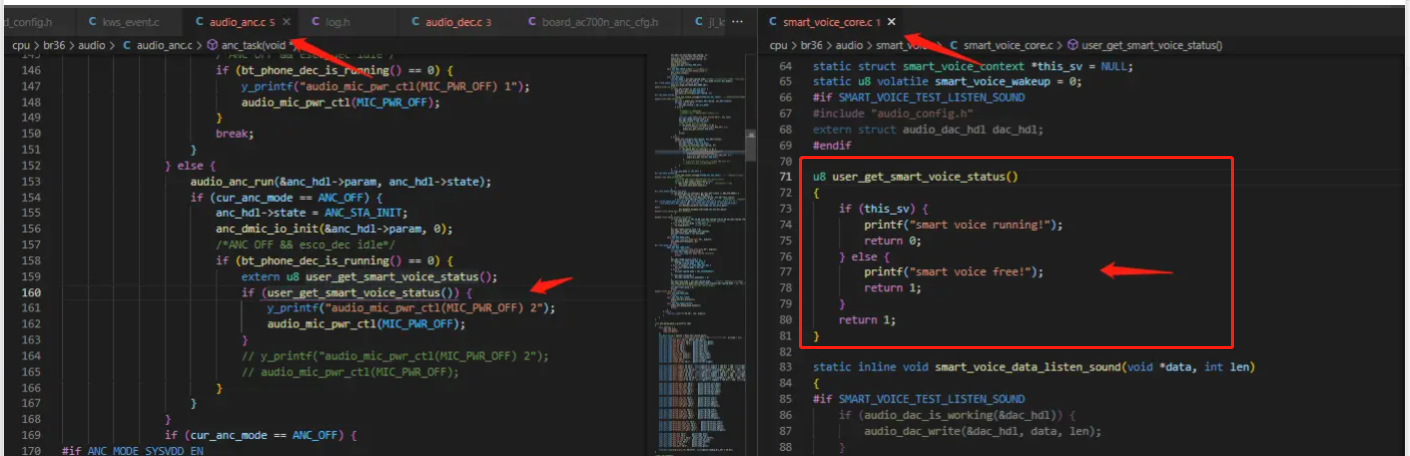Click 'anc_dmic_io_init(&anc_hdl->param, 0);' line
The height and width of the screenshot is (456, 1410).
point(334,228)
